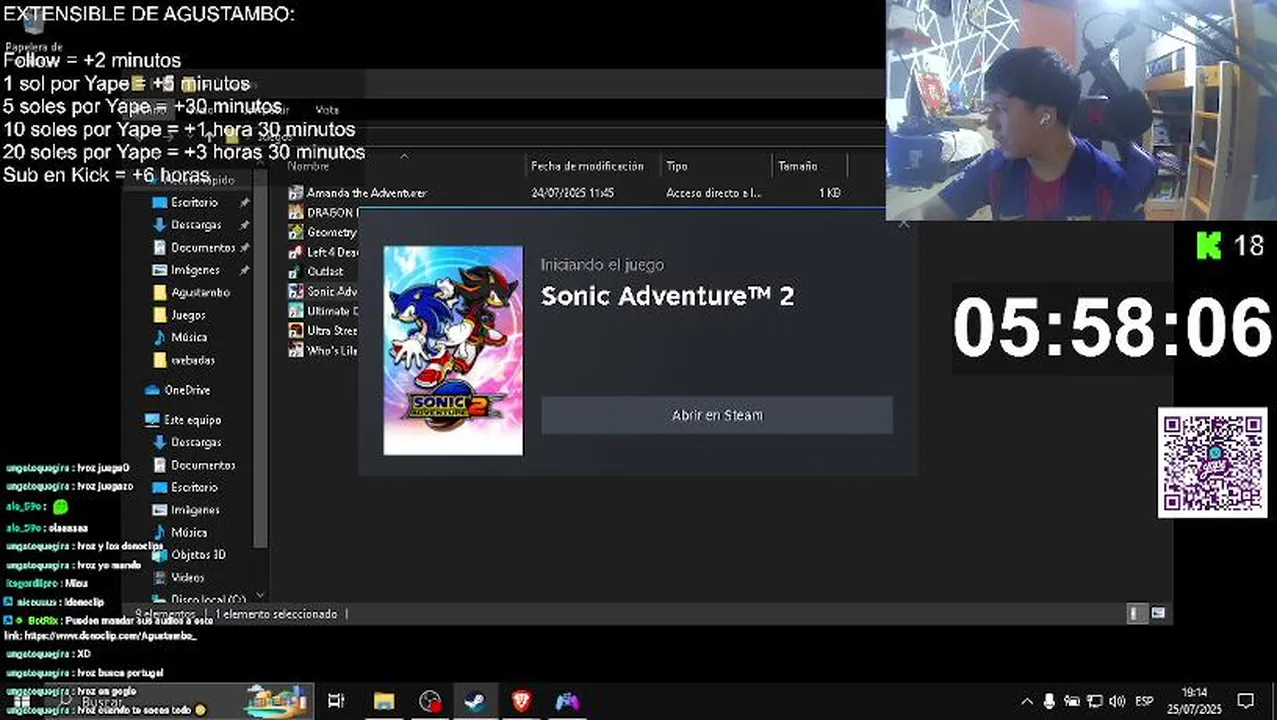Click the pin icon beside pinned Imágenes
The width and height of the screenshot is (1277, 720).
[x=244, y=270]
